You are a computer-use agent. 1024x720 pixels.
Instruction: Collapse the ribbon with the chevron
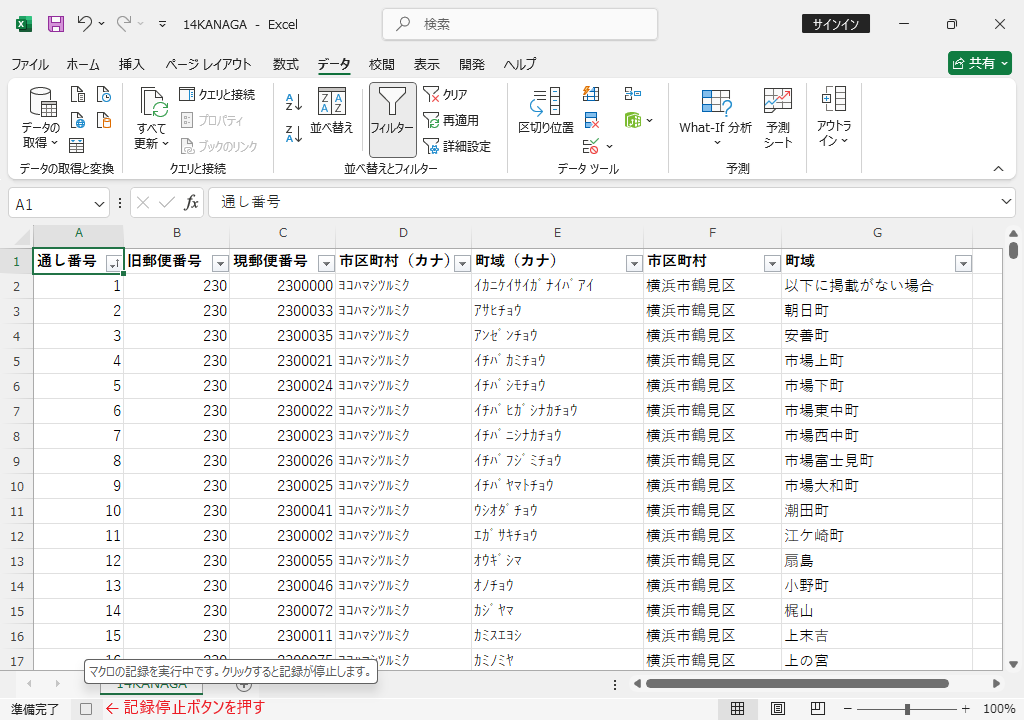tap(999, 169)
